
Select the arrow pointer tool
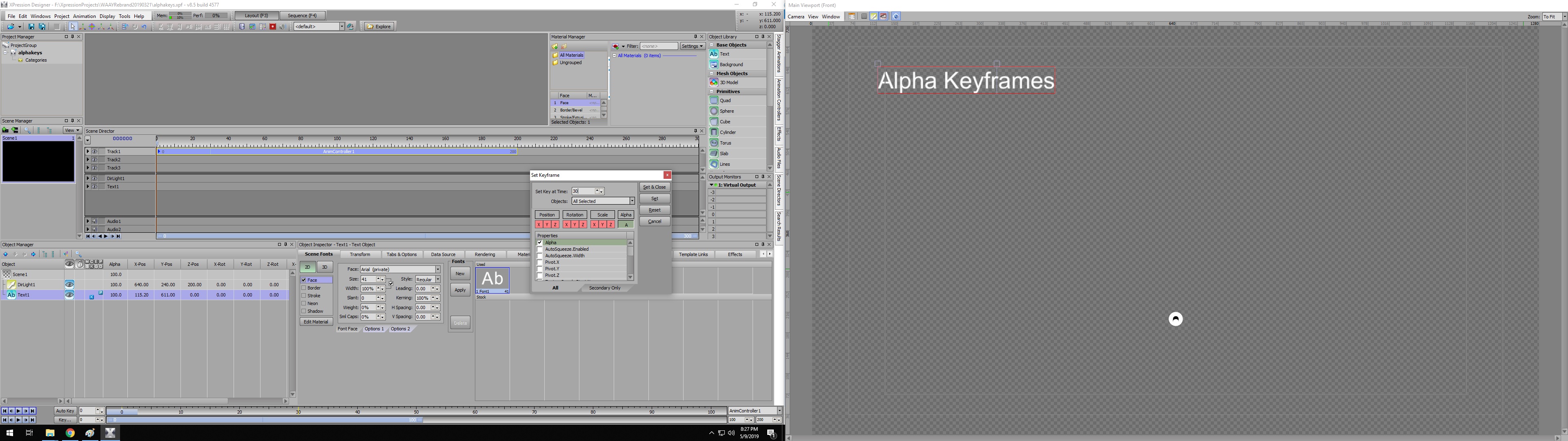point(72,26)
